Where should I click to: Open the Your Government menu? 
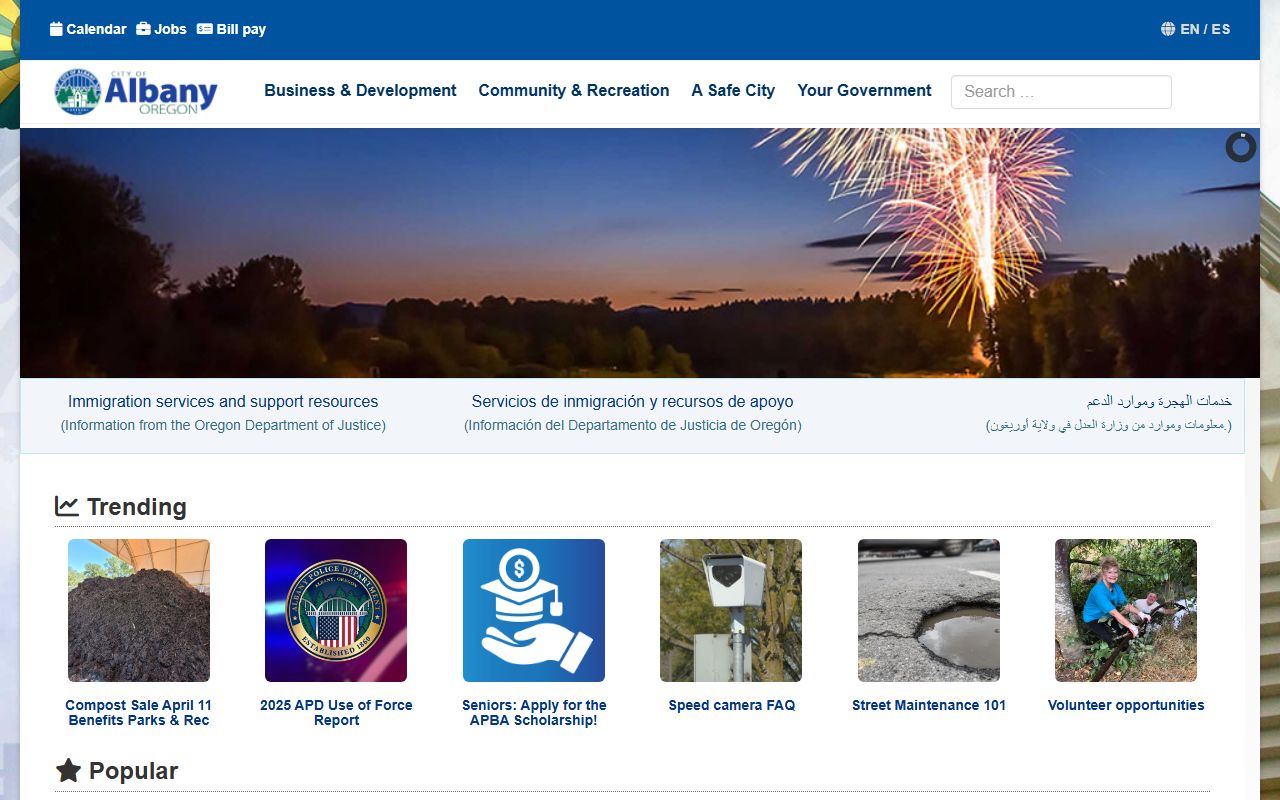(864, 90)
